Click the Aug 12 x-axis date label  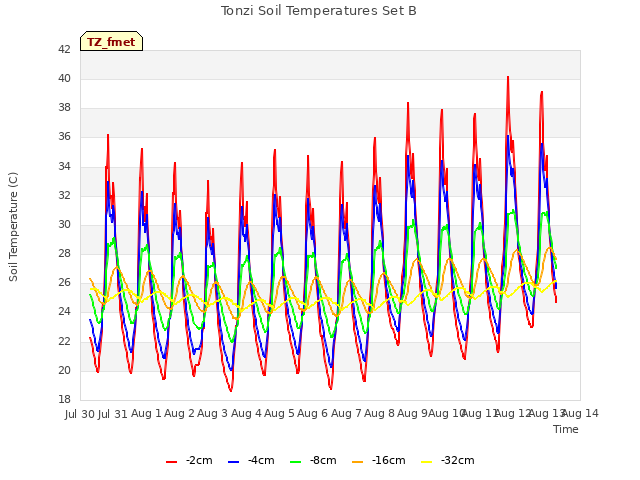click(x=513, y=414)
